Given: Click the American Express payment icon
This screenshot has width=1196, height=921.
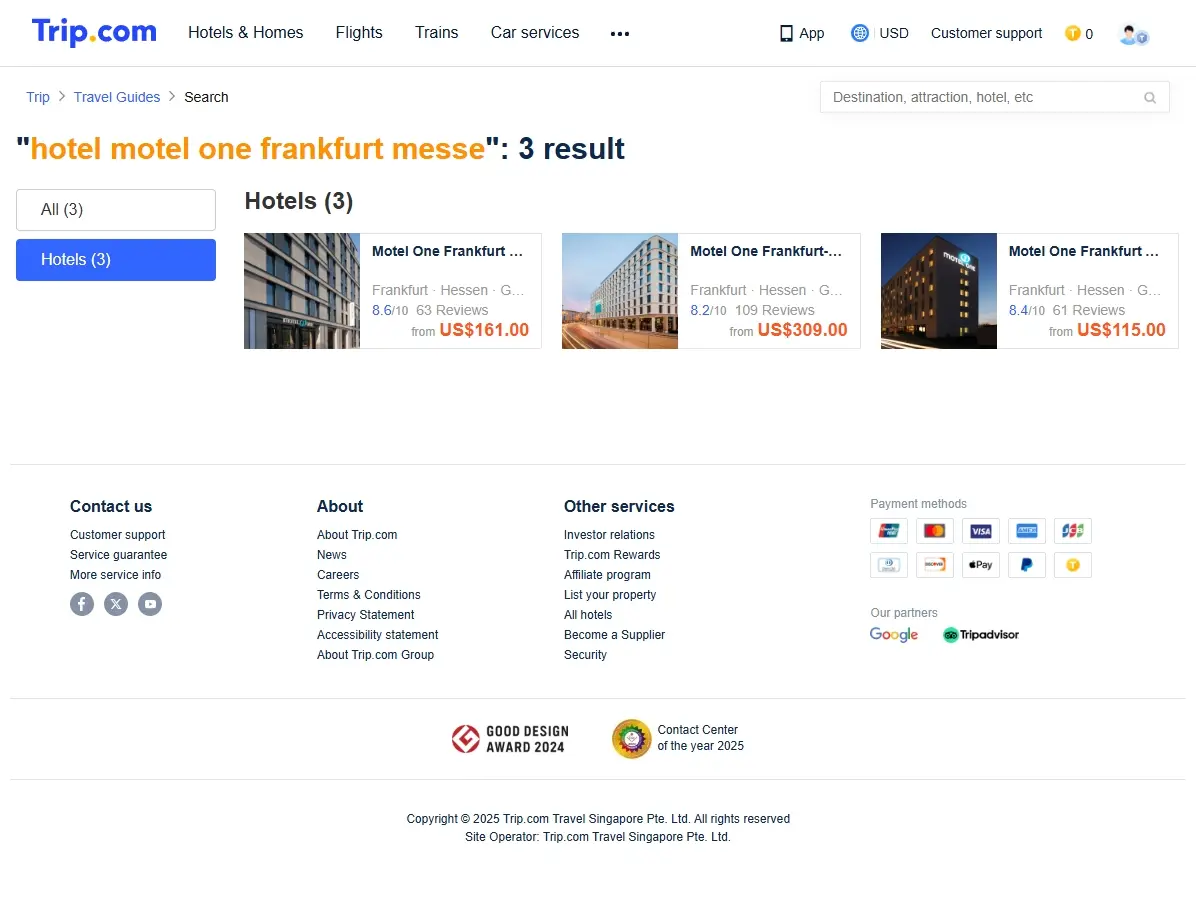Looking at the screenshot, I should (x=1027, y=530).
